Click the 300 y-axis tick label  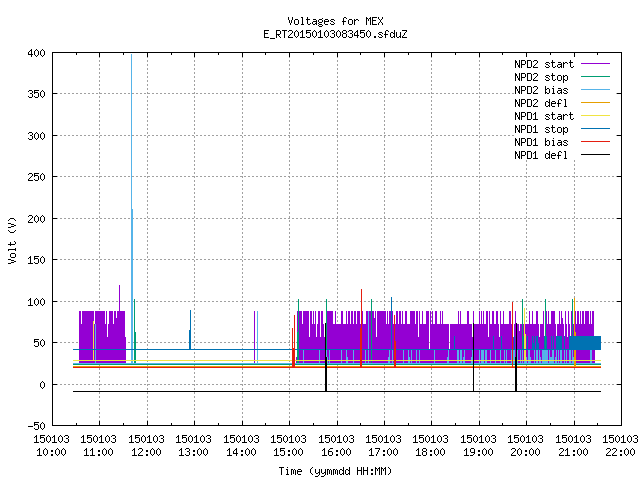(36, 136)
